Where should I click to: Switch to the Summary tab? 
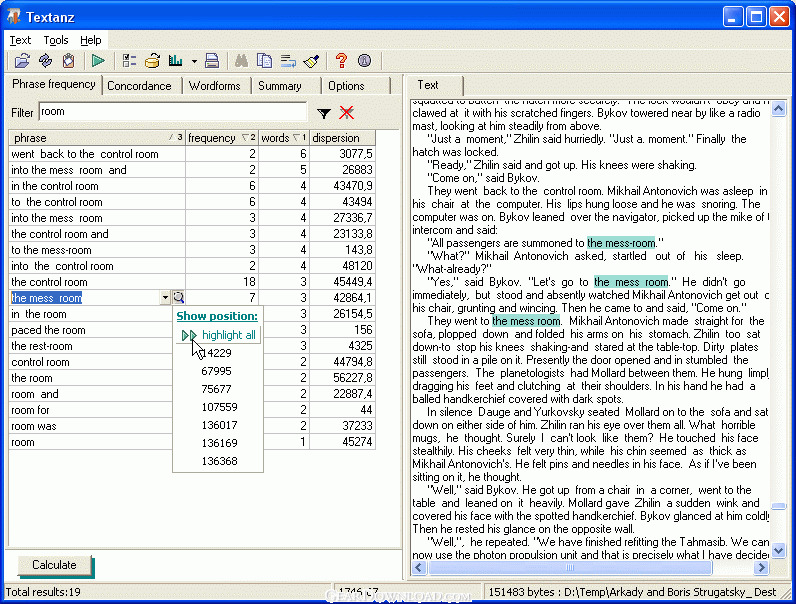tap(280, 86)
